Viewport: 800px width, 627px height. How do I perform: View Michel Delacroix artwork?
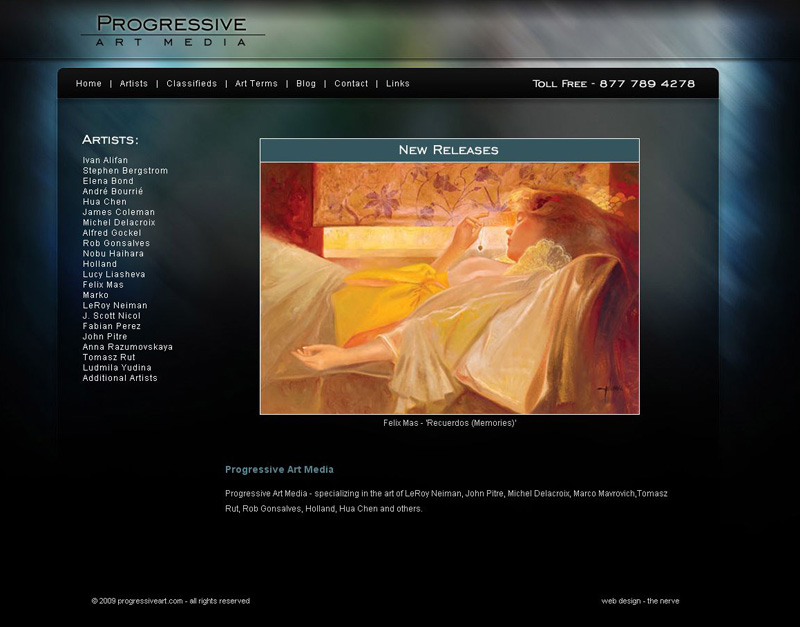(x=119, y=222)
